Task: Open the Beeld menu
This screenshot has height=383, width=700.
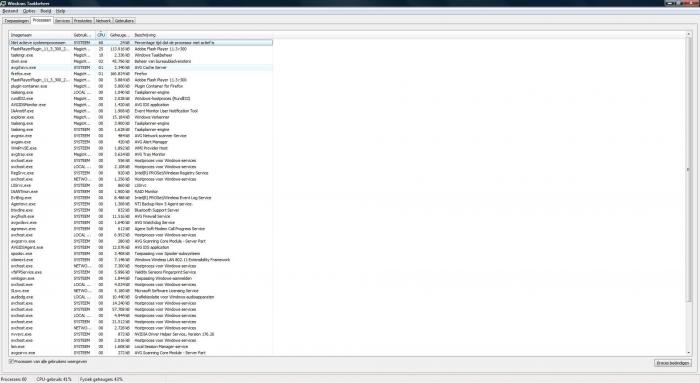Action: 46,11
